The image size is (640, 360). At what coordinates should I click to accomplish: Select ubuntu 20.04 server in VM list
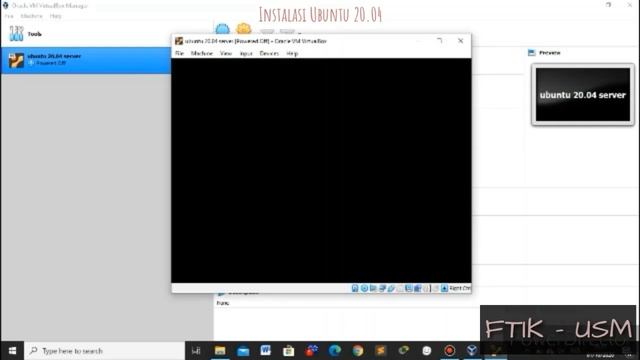86,60
